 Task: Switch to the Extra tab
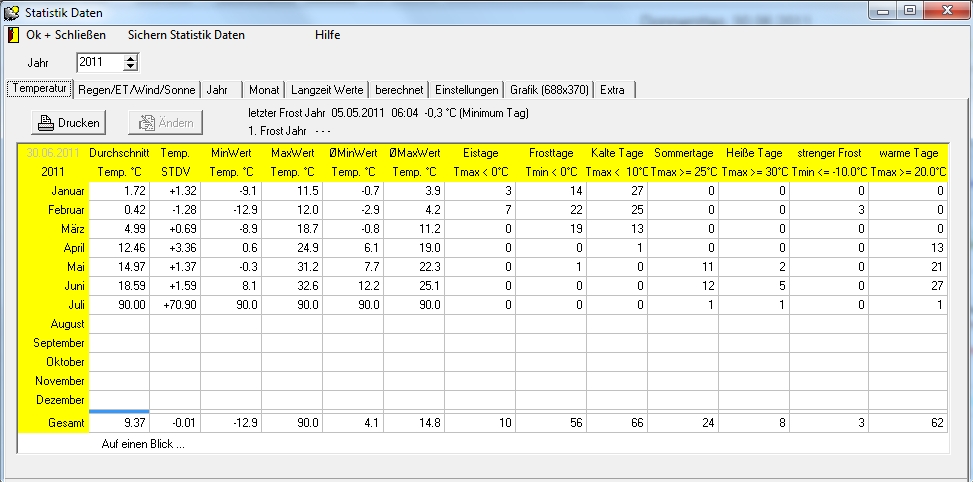point(613,89)
